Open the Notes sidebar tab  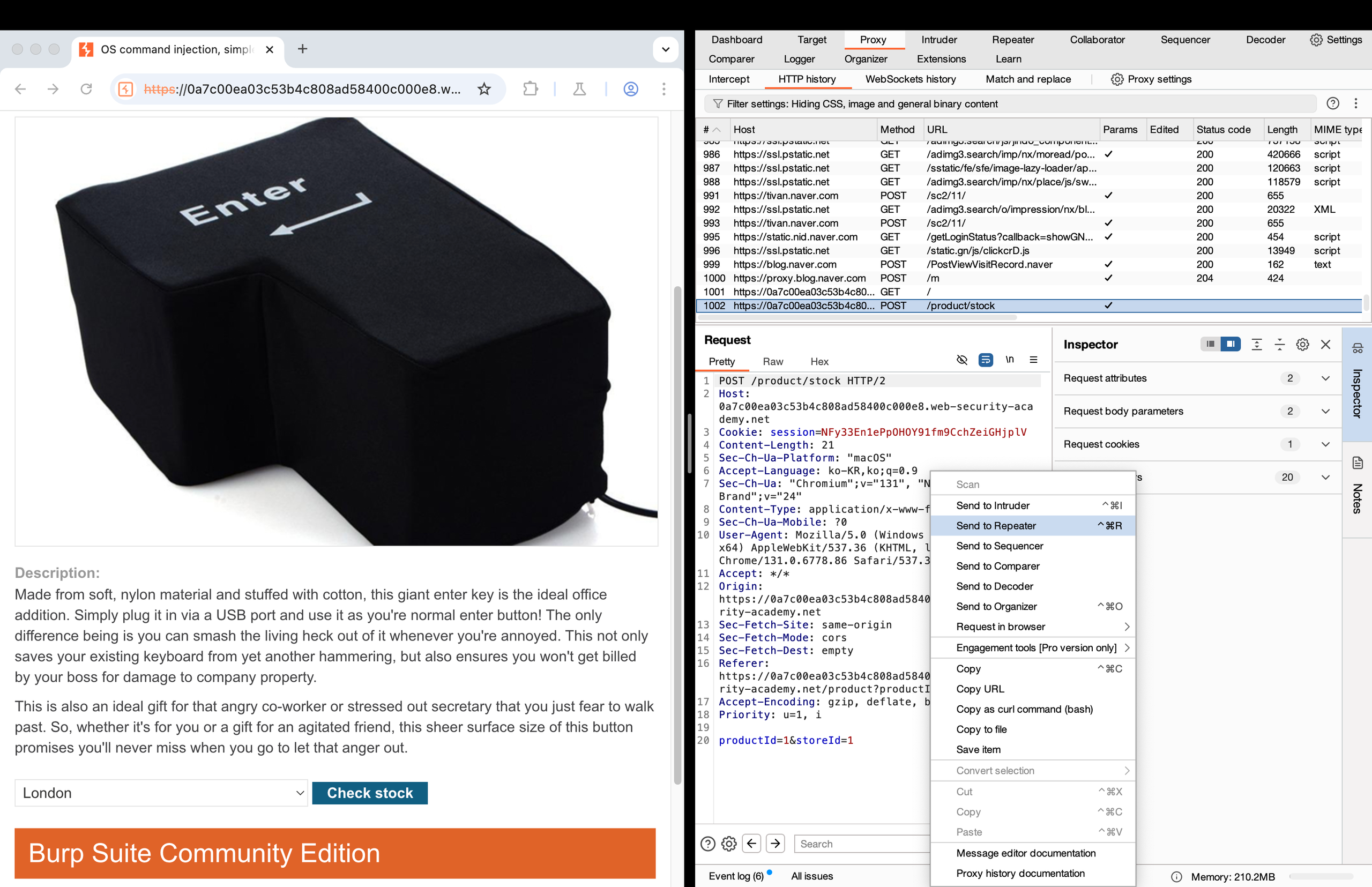(1357, 489)
